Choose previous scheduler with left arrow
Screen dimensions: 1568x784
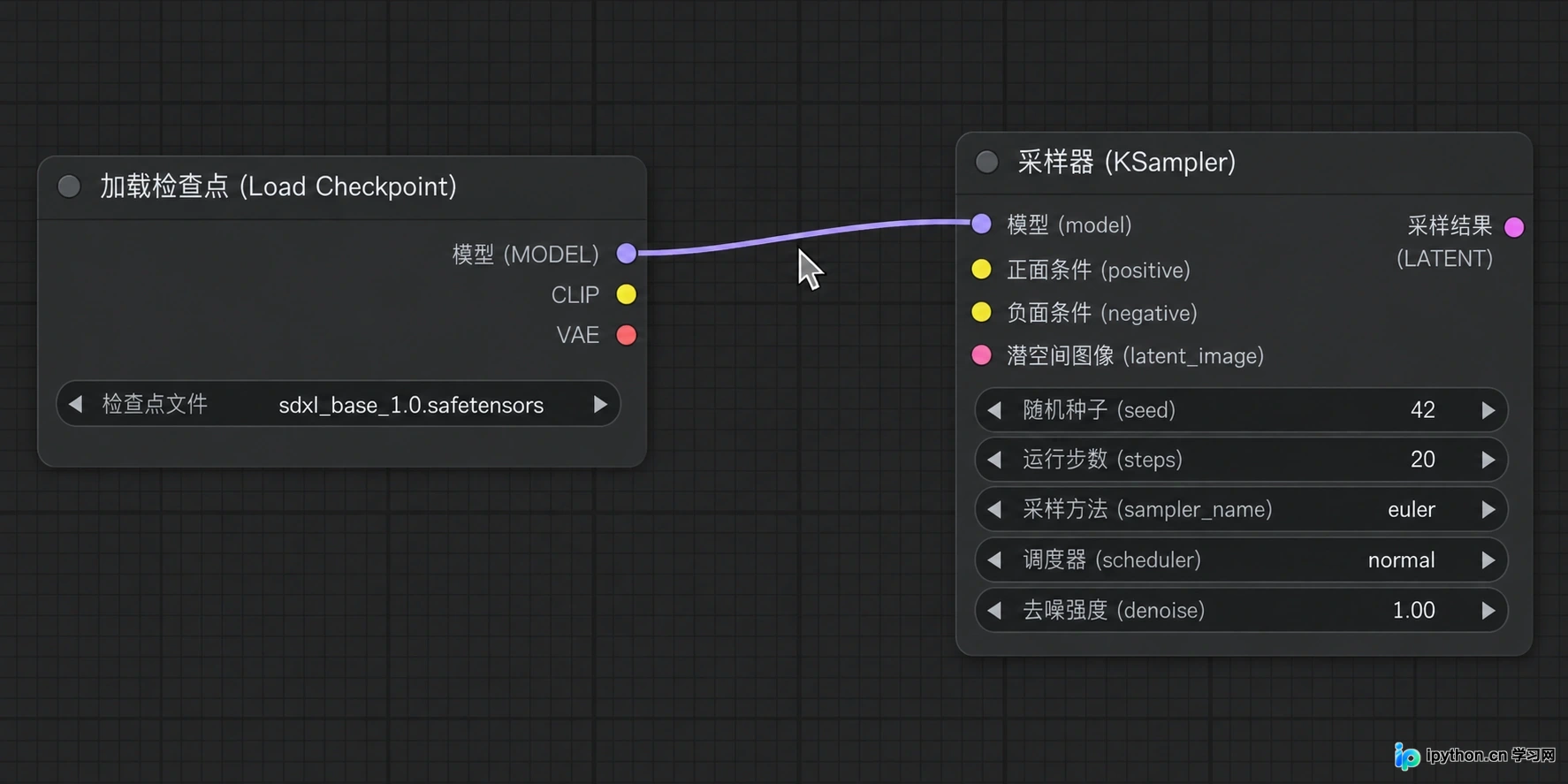point(994,560)
